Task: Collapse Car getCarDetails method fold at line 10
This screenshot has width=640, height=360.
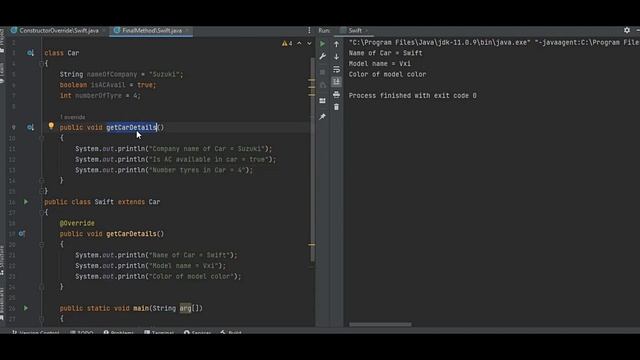Action: [42, 138]
